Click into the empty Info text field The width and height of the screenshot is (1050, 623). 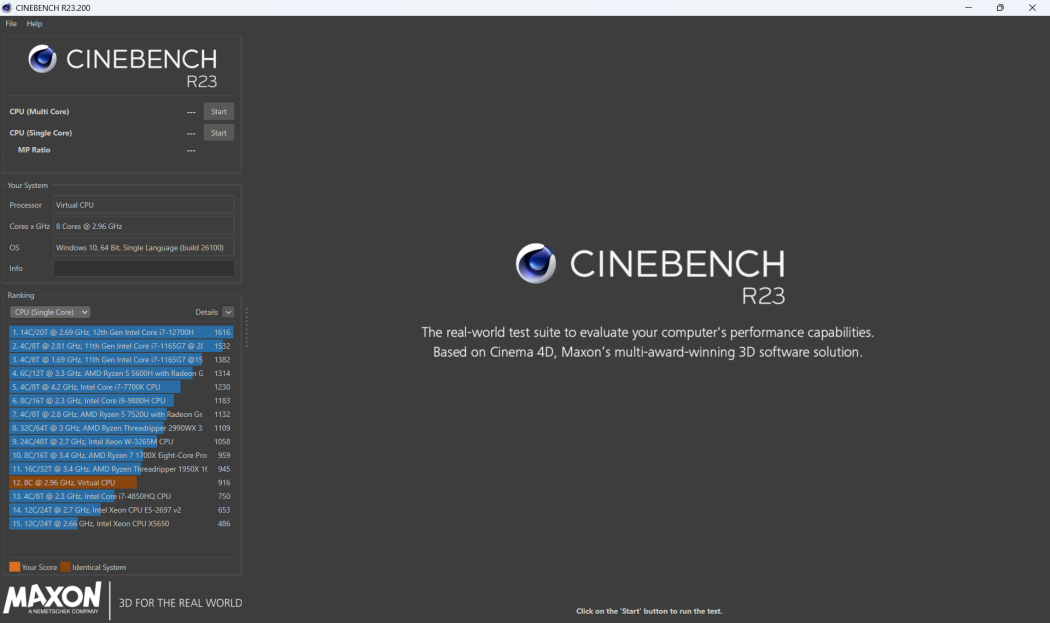[x=143, y=268]
